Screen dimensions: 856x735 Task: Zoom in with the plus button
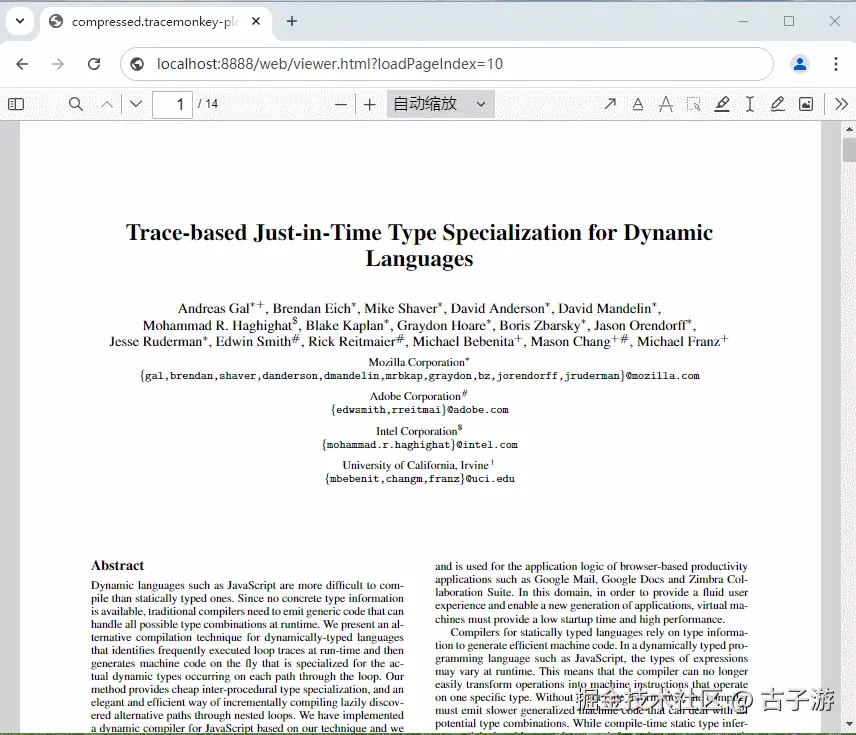click(370, 104)
